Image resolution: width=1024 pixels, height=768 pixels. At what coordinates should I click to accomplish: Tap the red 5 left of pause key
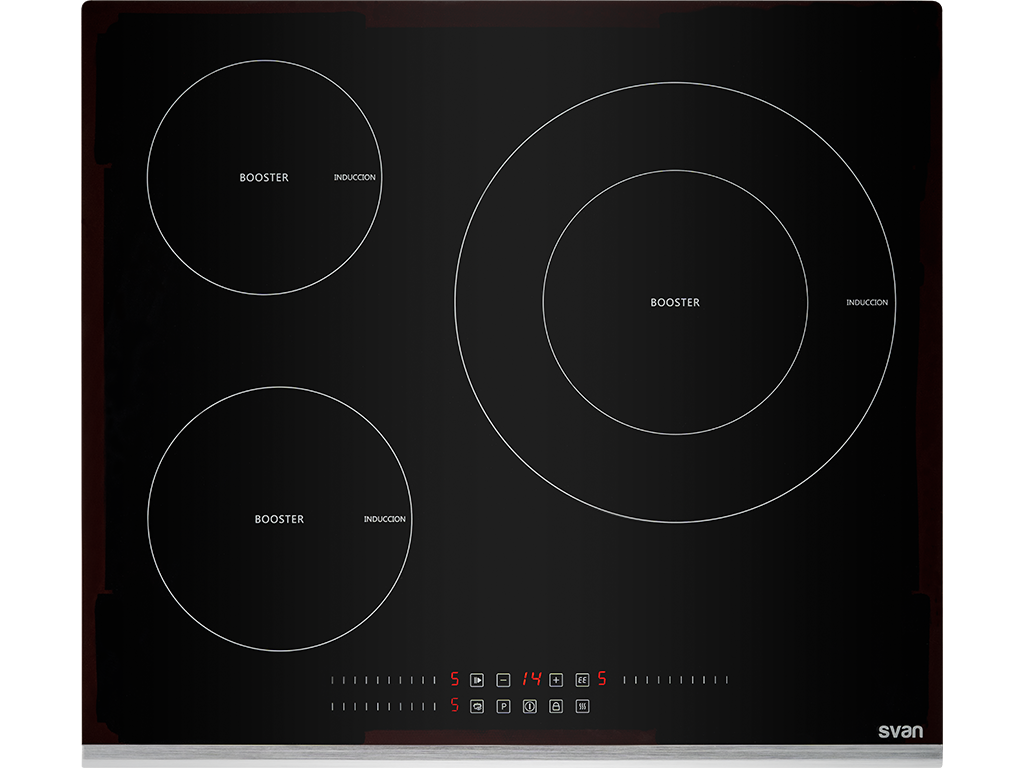tap(455, 679)
